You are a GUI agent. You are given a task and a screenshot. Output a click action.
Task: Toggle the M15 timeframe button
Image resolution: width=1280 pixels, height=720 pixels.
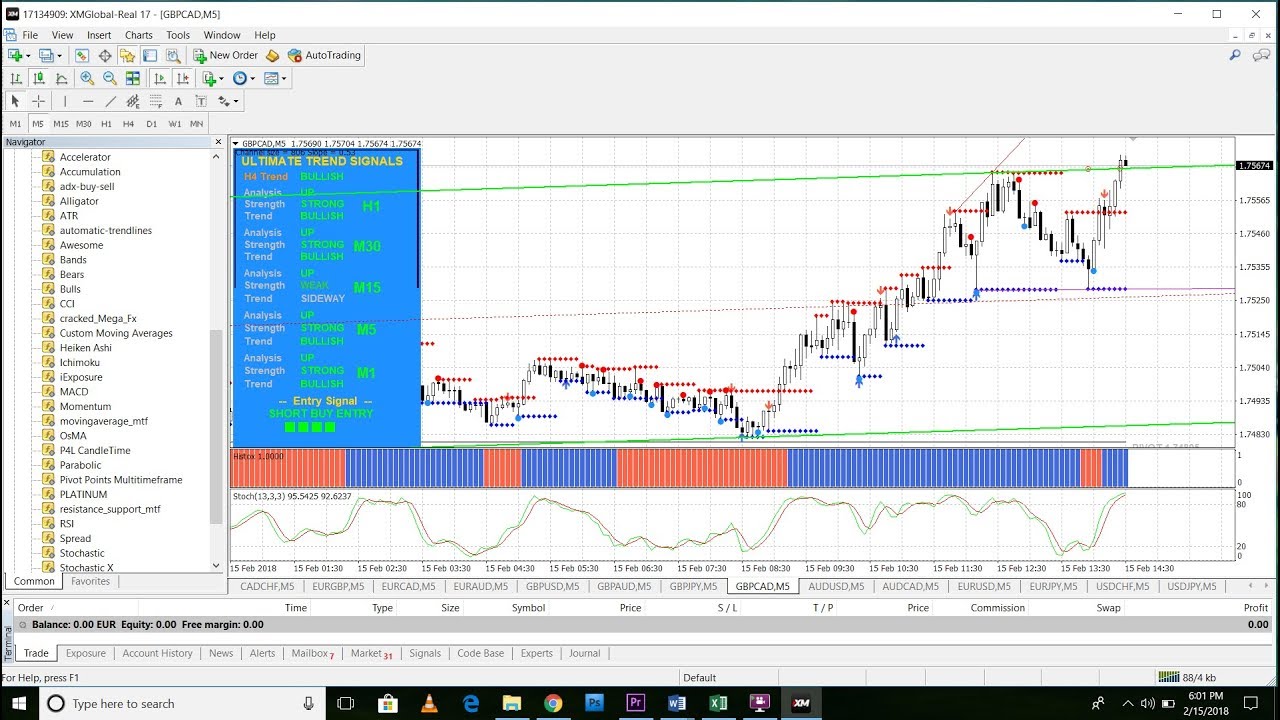click(x=61, y=124)
